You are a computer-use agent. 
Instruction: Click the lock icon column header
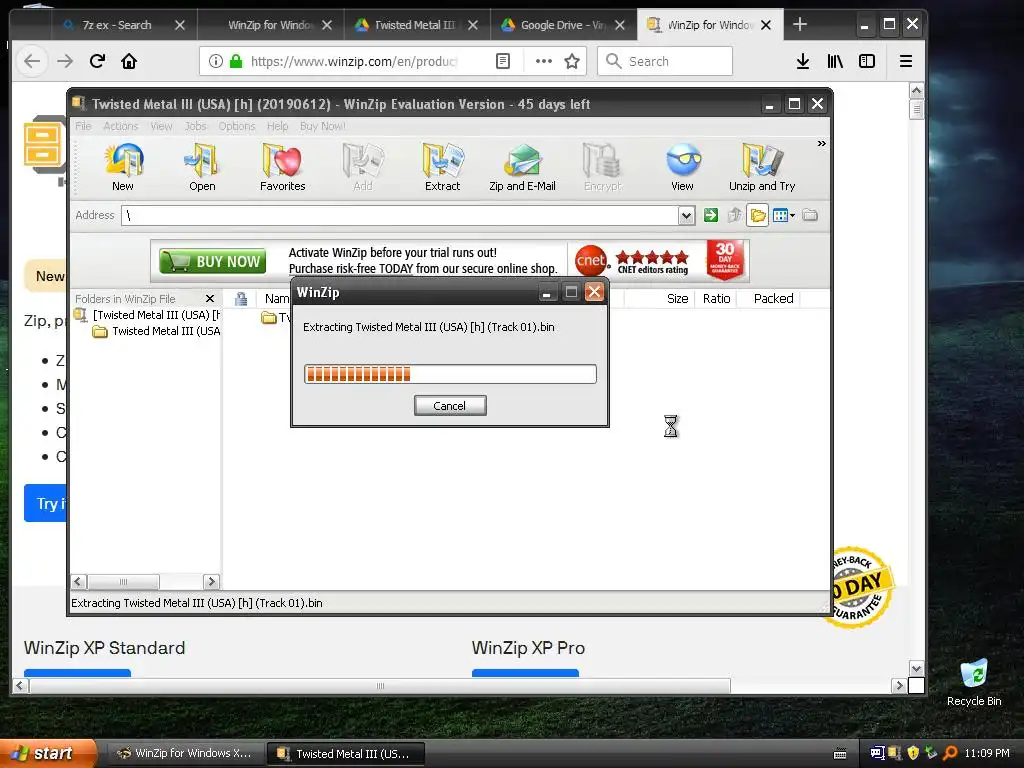[x=241, y=299]
